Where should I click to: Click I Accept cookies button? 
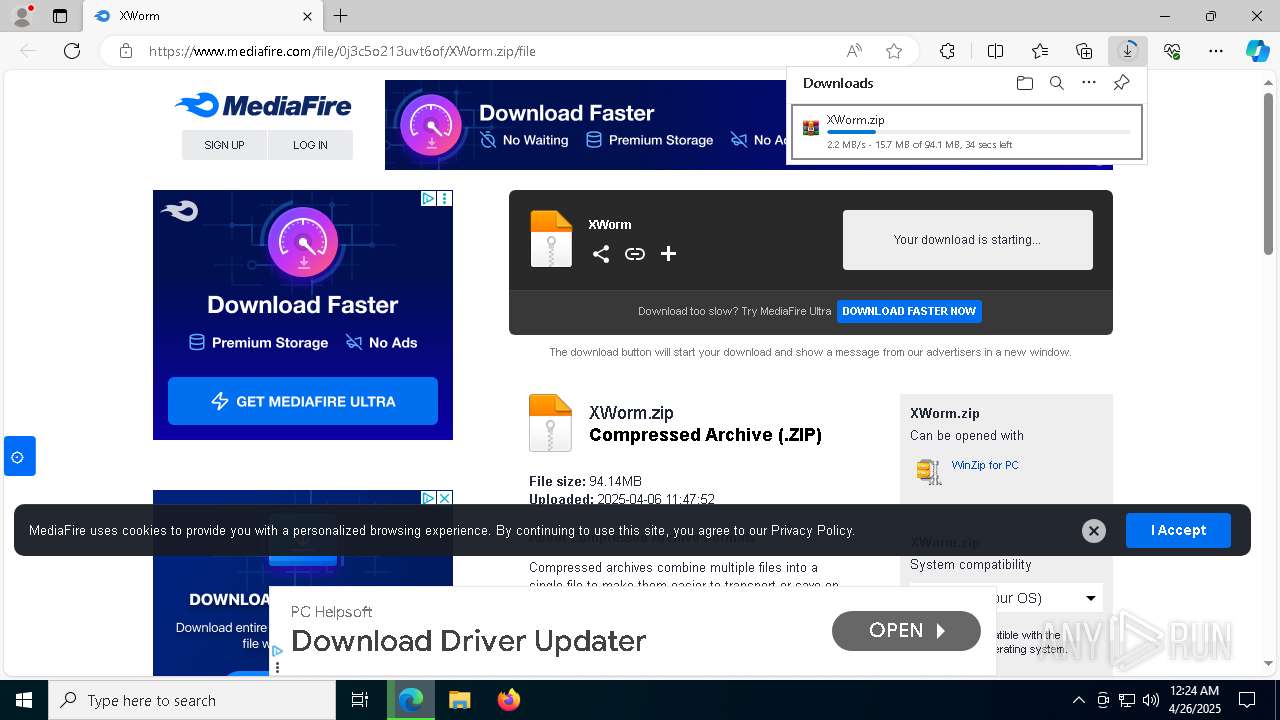[x=1178, y=530]
